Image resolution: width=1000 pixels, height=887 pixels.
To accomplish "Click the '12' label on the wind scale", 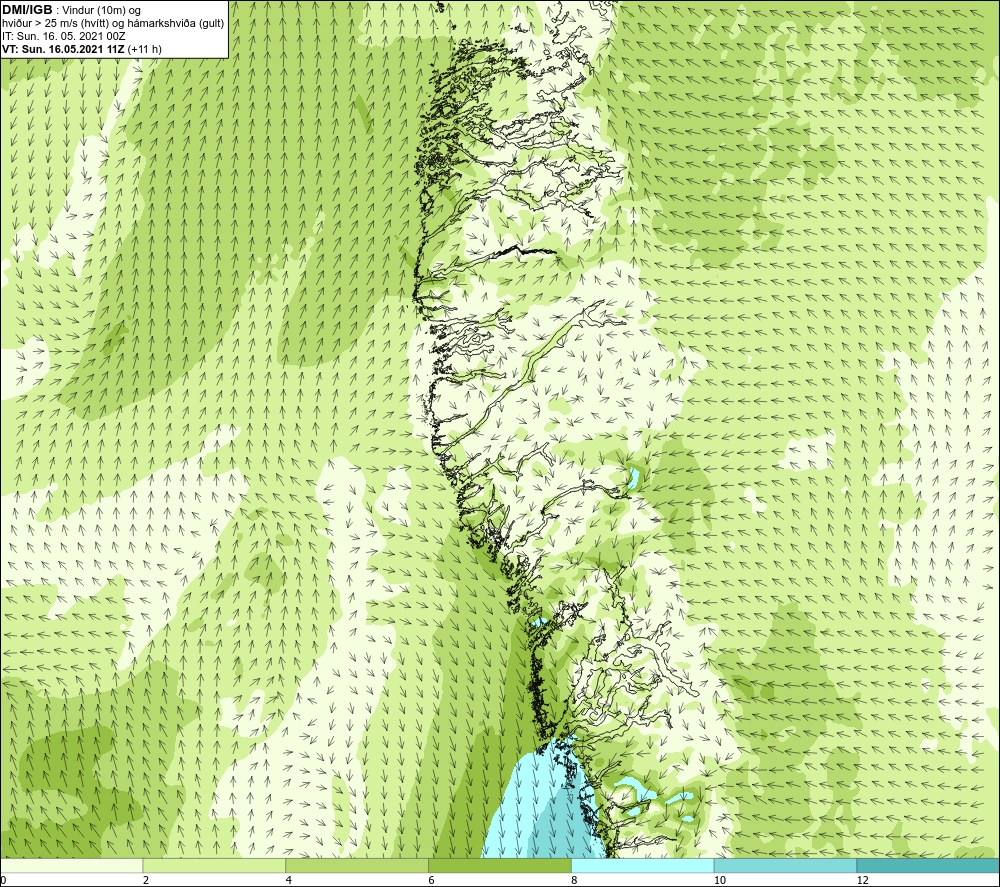I will 863,880.
